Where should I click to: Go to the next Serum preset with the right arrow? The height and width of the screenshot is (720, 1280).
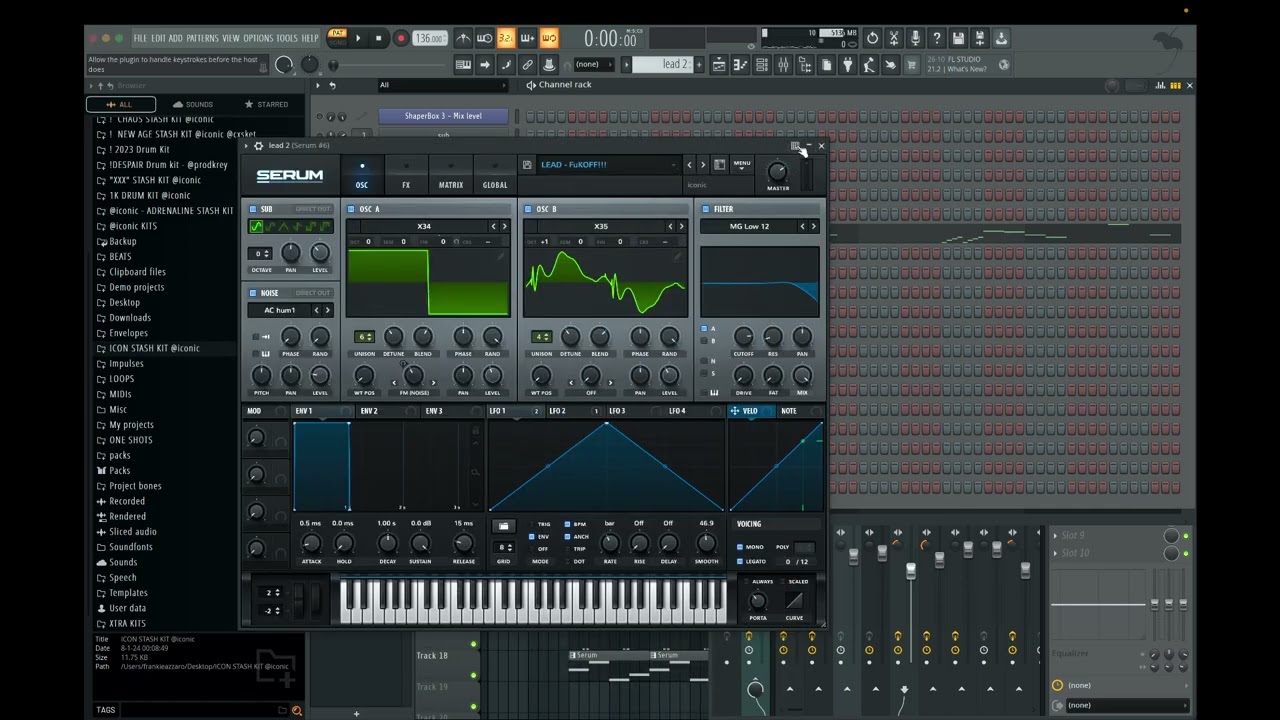[x=702, y=165]
